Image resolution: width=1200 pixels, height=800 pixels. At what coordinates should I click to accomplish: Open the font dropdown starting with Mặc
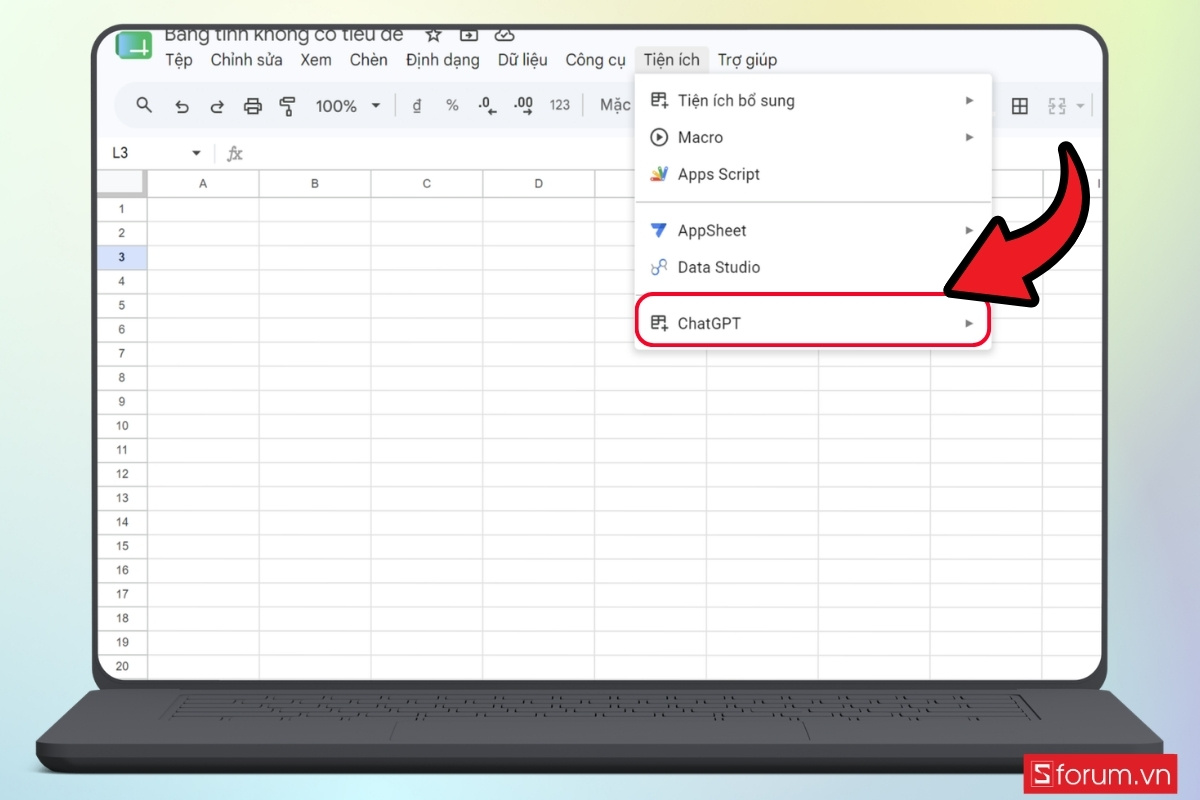(x=615, y=105)
